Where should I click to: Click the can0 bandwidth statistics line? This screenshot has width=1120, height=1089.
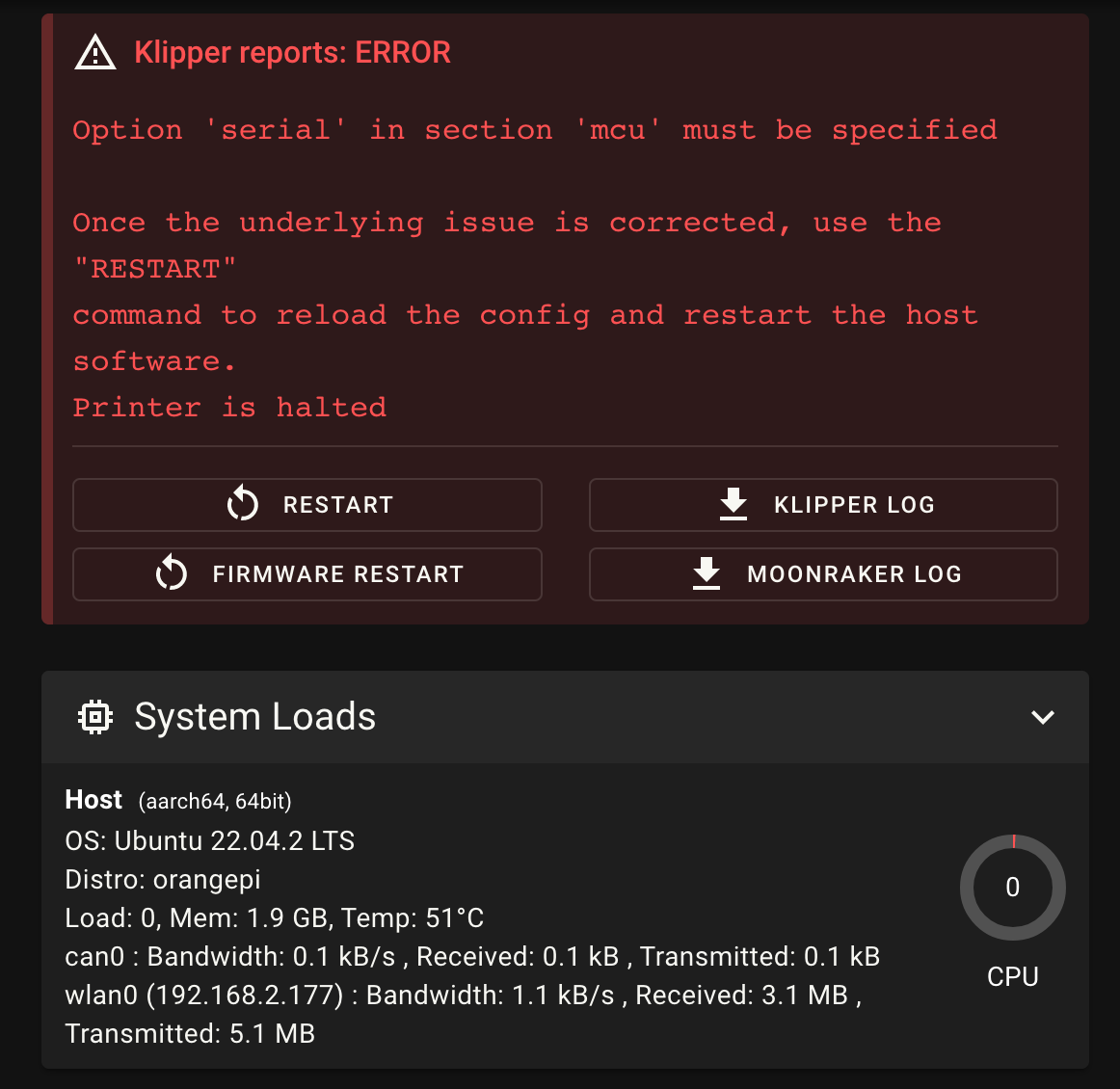[x=472, y=956]
